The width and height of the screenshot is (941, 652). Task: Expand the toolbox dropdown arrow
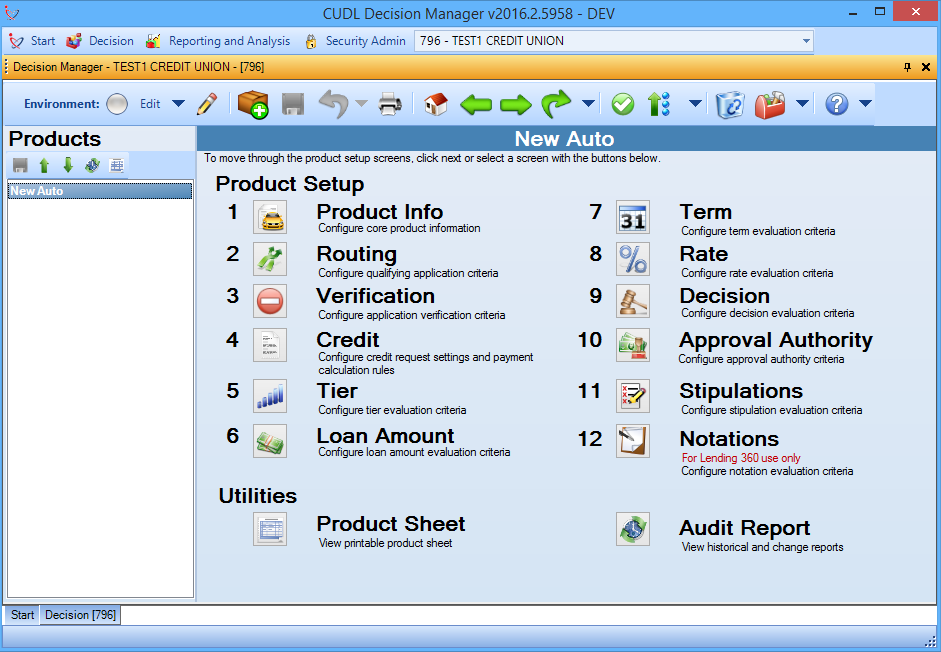pyautogui.click(x=802, y=104)
